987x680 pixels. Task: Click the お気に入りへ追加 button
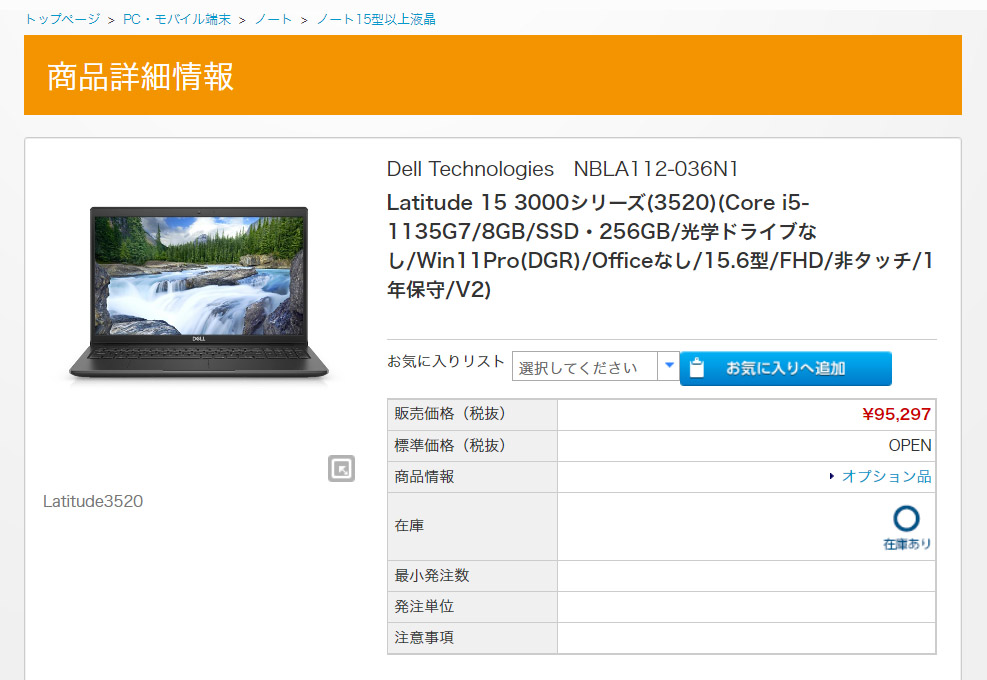(x=786, y=368)
